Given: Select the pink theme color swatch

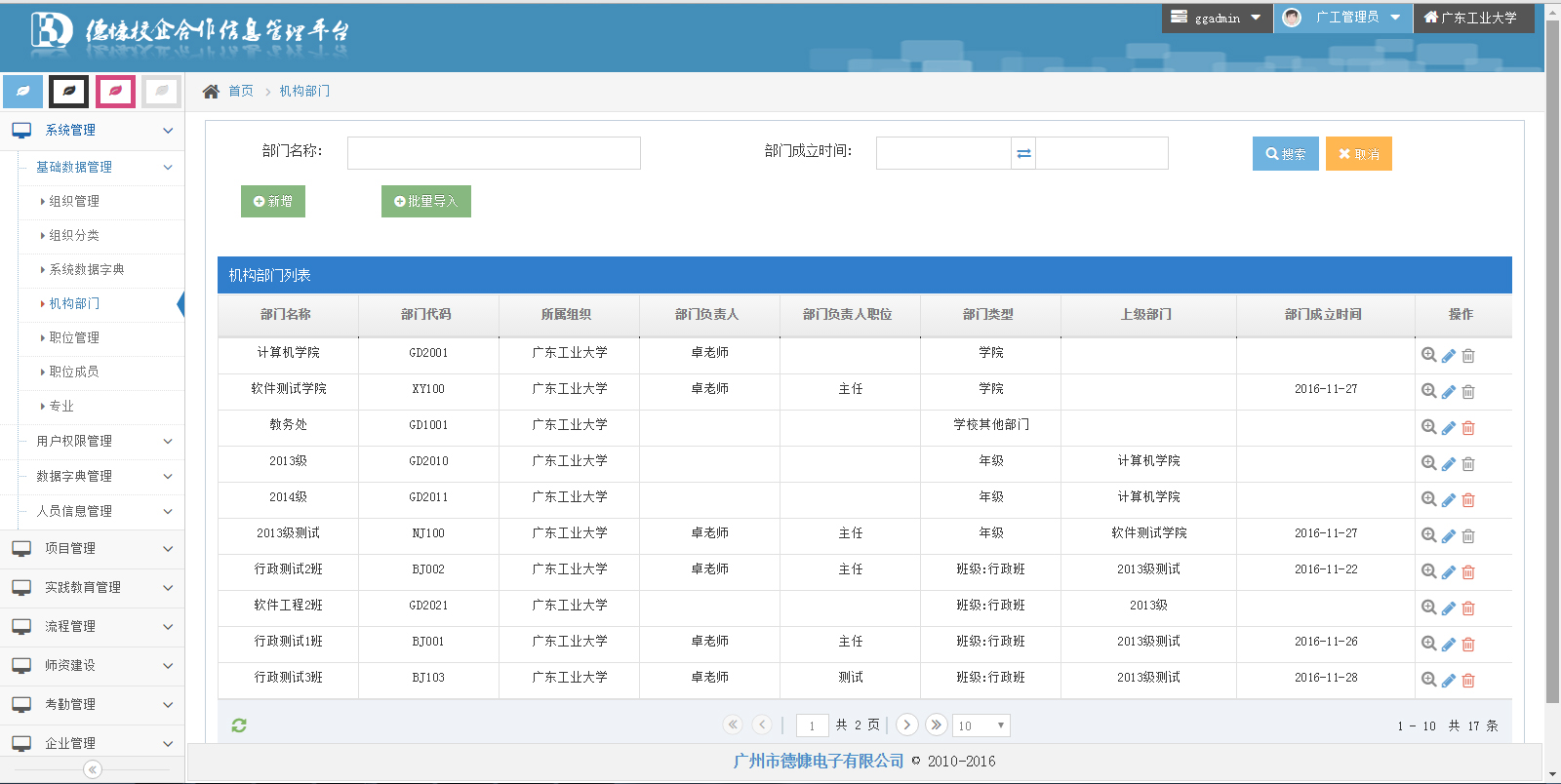Looking at the screenshot, I should point(115,92).
